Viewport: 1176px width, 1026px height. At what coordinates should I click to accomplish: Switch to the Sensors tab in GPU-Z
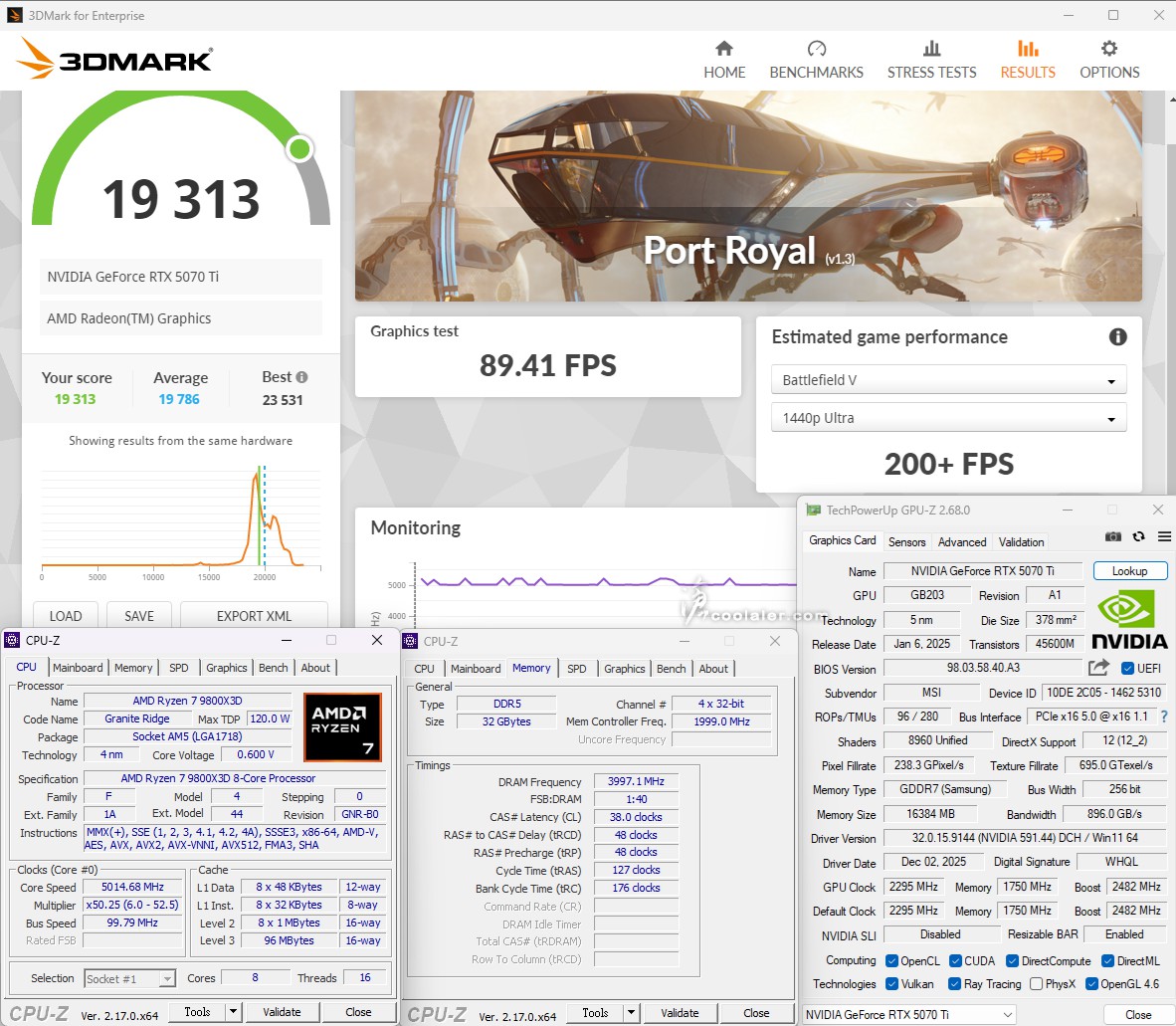tap(906, 542)
